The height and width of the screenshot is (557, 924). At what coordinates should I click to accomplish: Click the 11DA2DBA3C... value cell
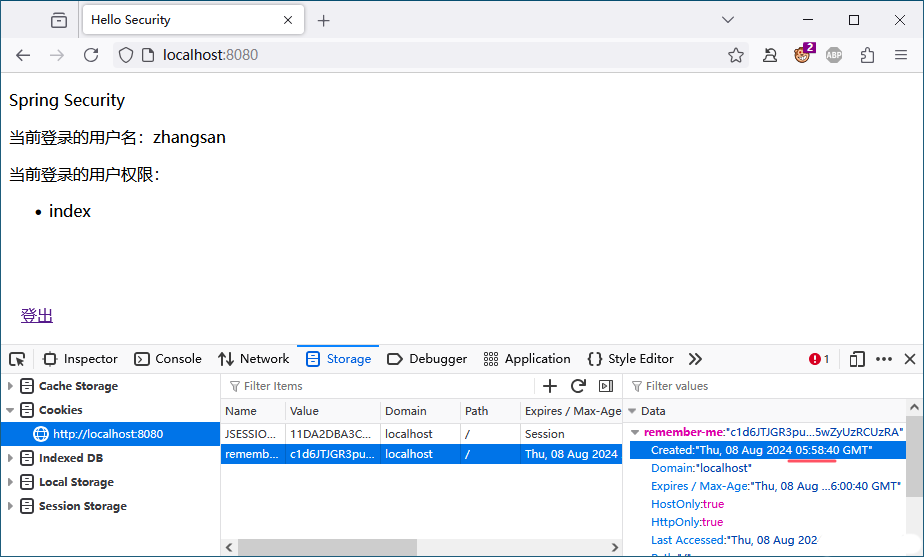[333, 434]
